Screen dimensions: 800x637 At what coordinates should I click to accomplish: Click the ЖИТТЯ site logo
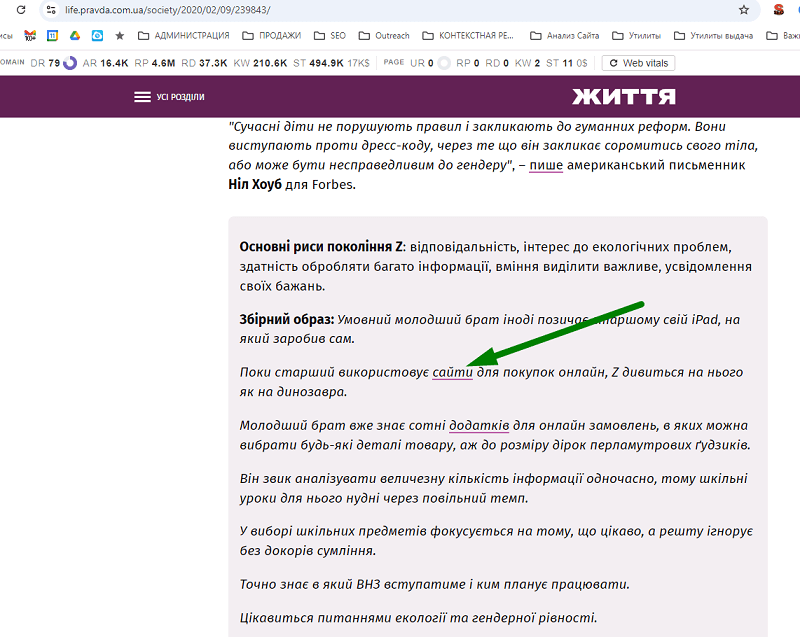coord(623,96)
